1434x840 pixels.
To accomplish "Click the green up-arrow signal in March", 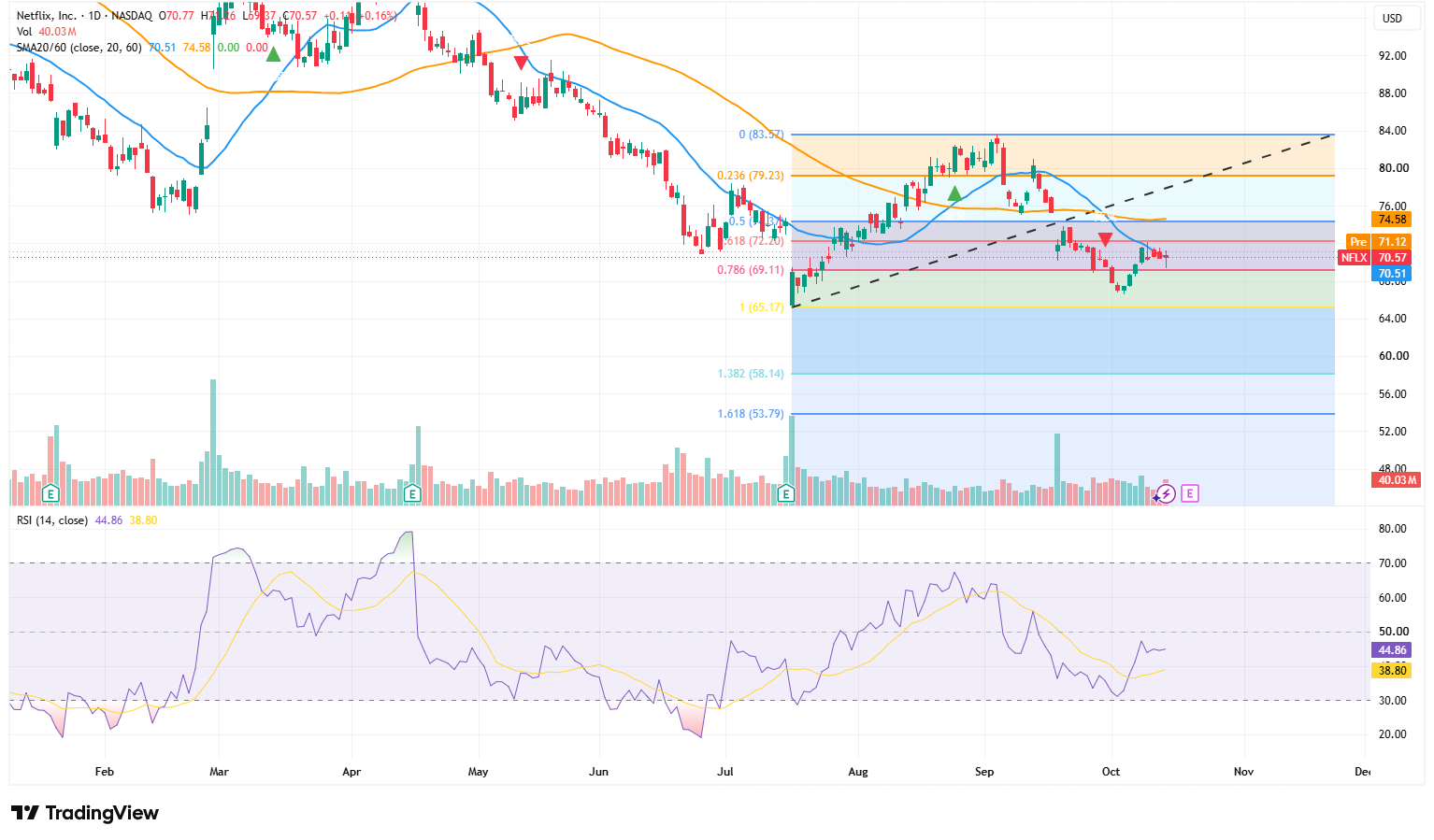I will pyautogui.click(x=273, y=54).
